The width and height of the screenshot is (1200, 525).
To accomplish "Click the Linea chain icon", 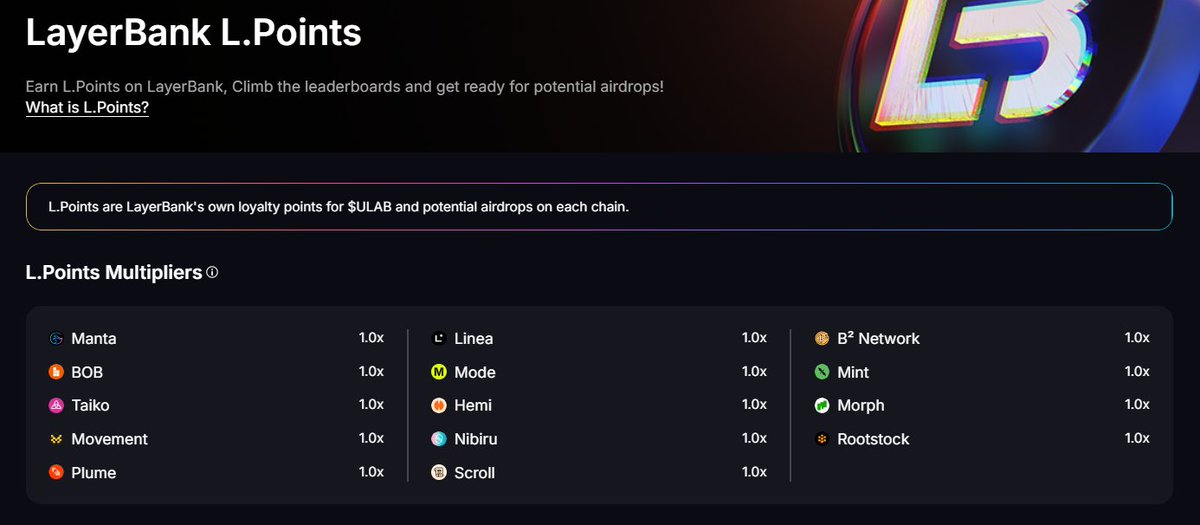I will point(439,339).
